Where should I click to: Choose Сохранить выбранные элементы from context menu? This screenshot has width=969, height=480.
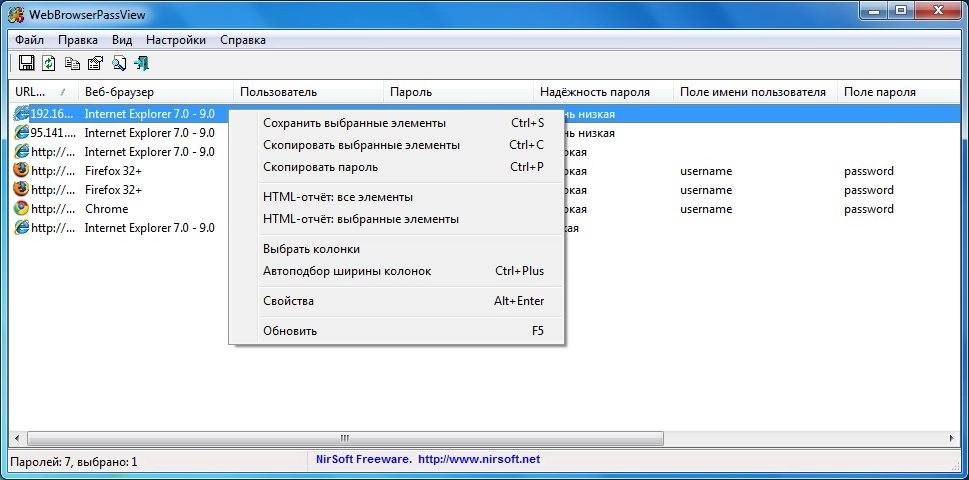397,123
